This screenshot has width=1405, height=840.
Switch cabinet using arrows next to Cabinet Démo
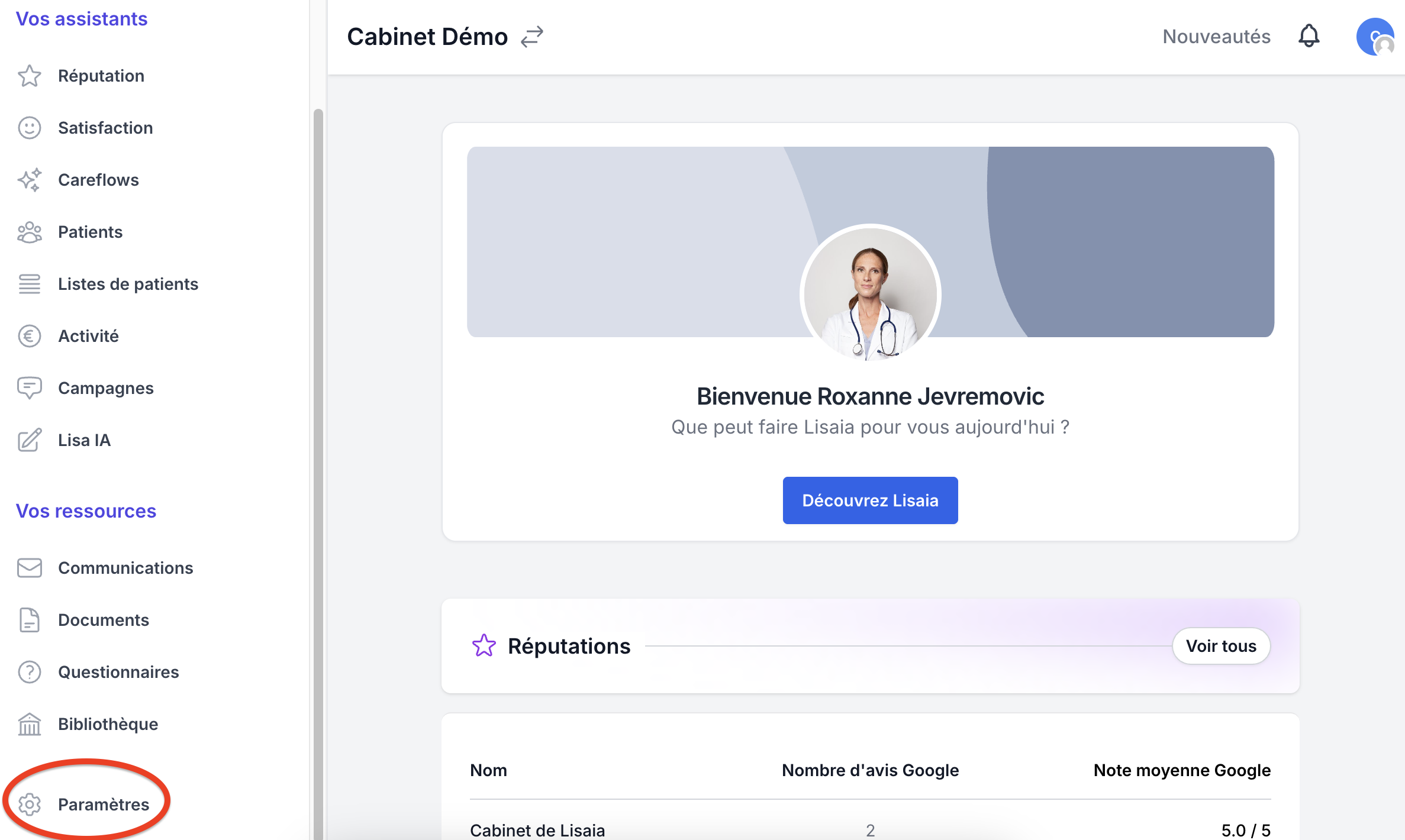click(x=531, y=37)
